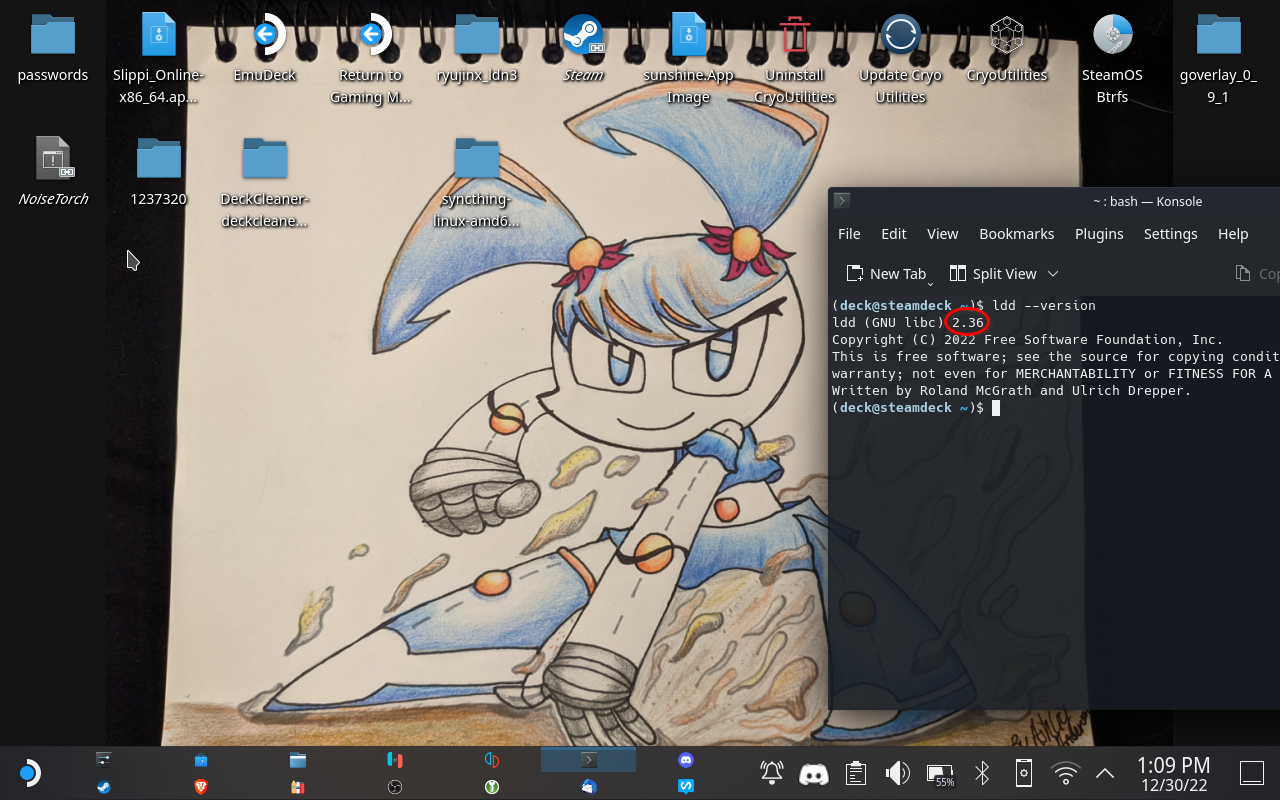Open the ryujinx_ldn3 folder

(477, 49)
